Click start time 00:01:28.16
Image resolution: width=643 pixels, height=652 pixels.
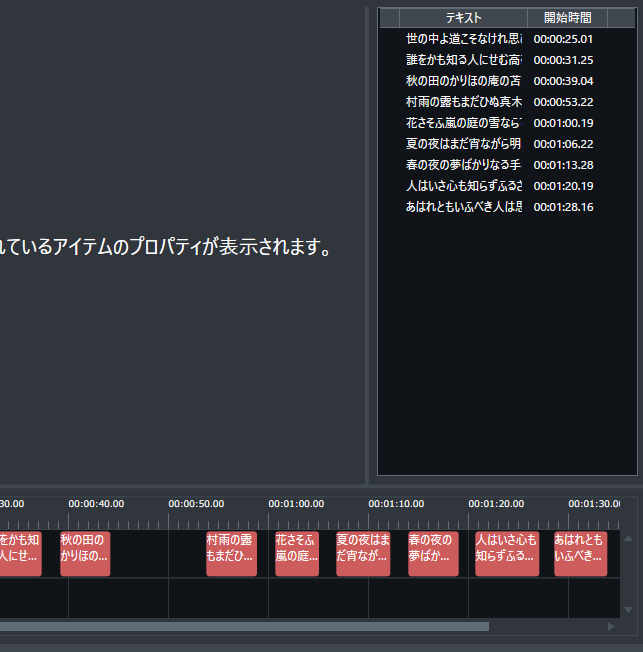(x=563, y=207)
